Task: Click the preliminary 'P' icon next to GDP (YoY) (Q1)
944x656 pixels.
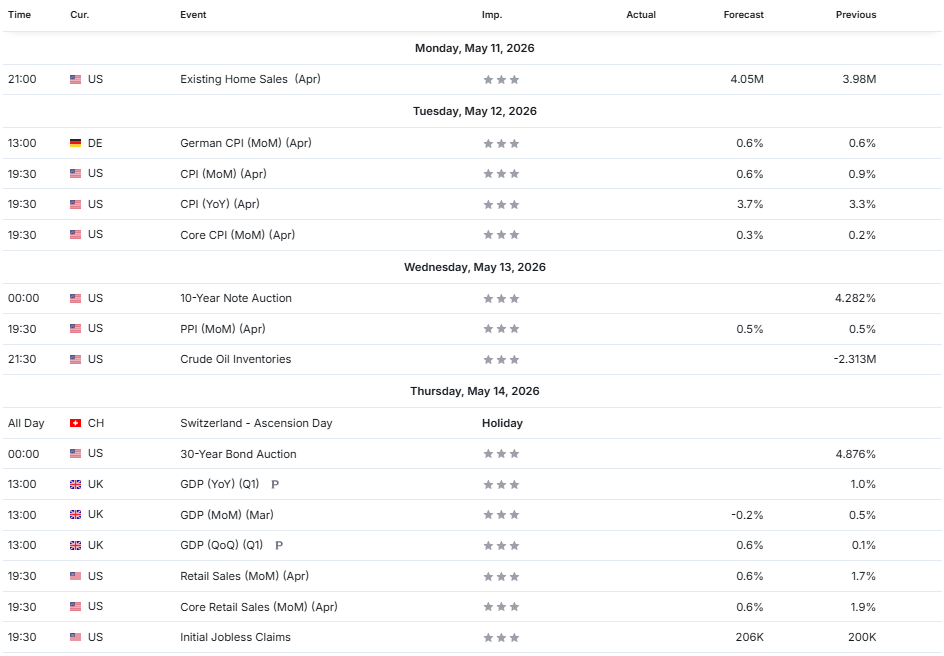Action: [275, 484]
